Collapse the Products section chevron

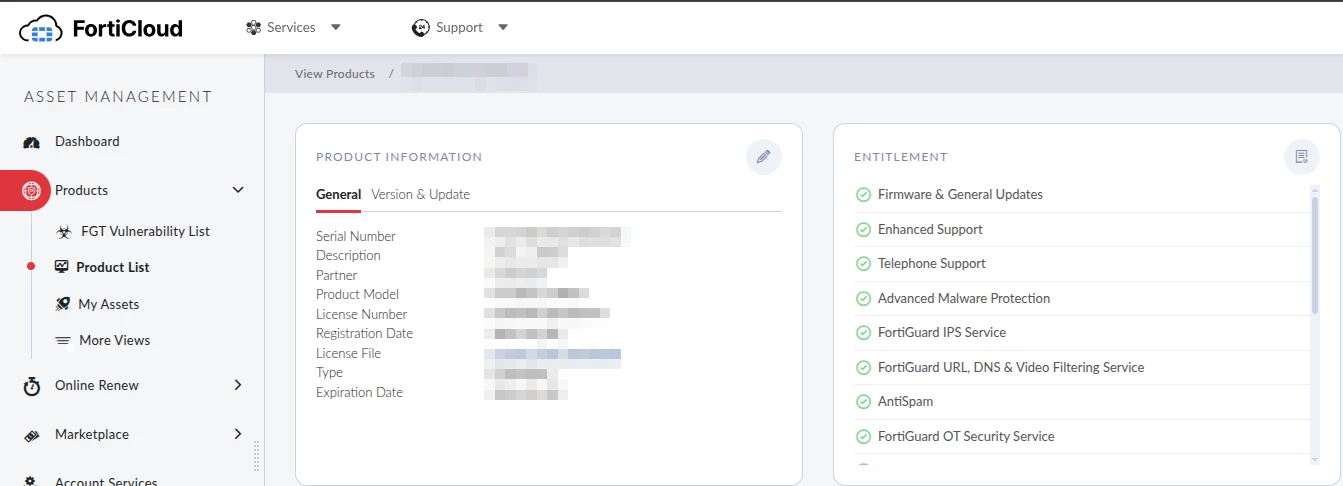pyautogui.click(x=238, y=190)
